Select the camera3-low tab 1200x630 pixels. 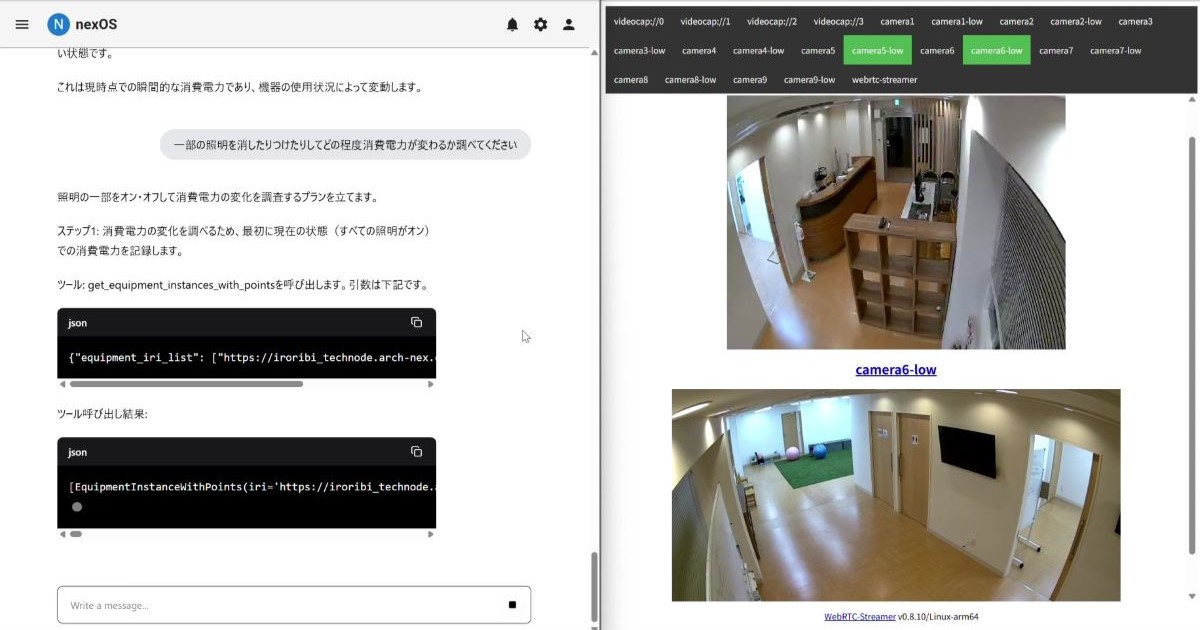[x=640, y=50]
